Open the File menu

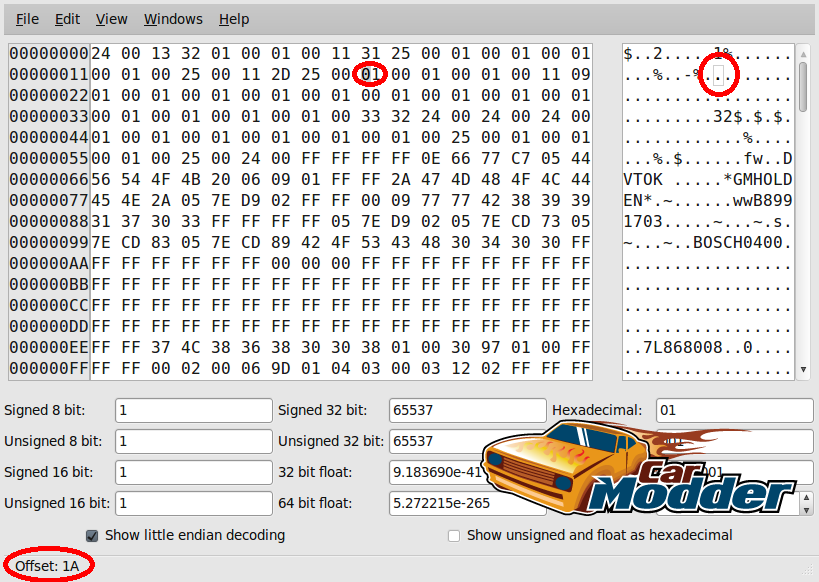[27, 19]
